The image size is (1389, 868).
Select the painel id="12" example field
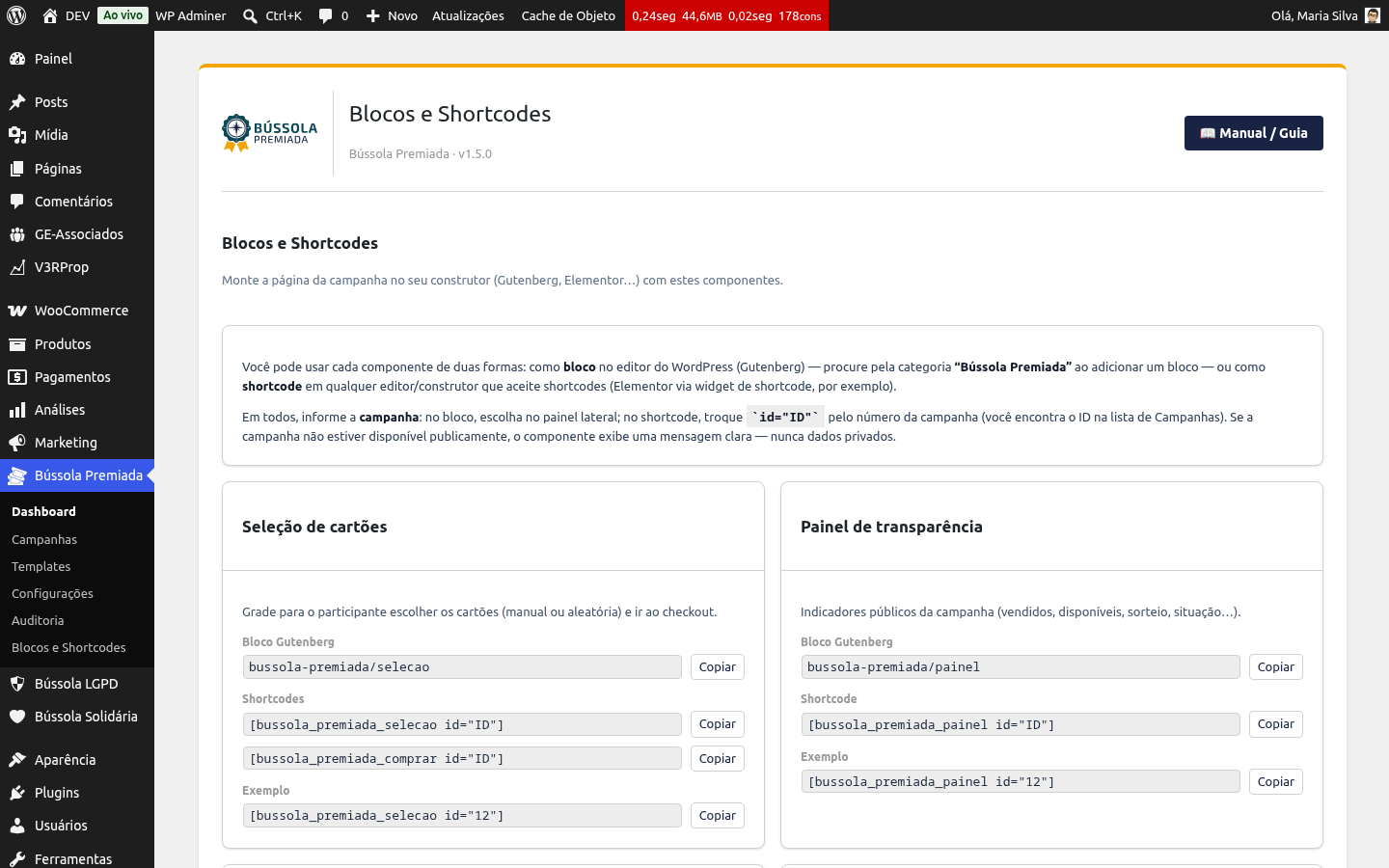(x=1021, y=782)
